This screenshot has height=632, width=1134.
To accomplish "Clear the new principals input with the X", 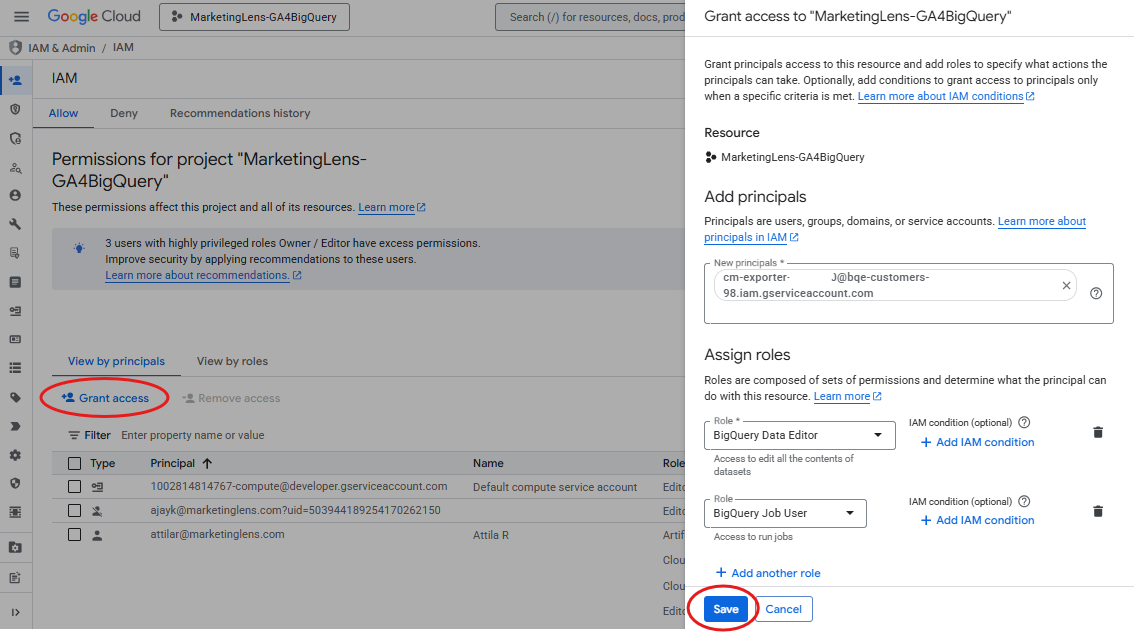I will [x=1066, y=285].
